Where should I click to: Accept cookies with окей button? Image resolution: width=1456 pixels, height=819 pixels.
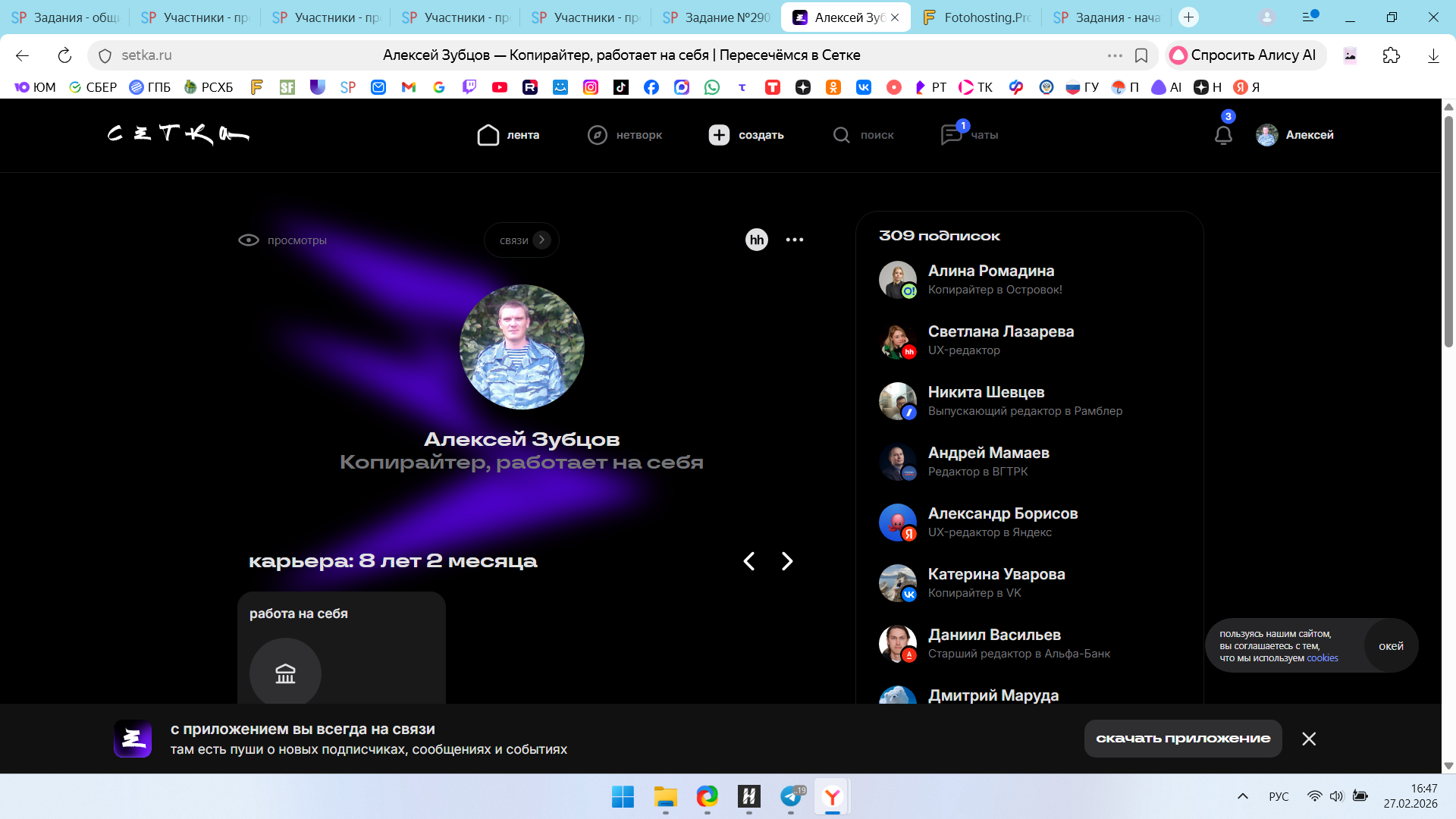point(1390,646)
